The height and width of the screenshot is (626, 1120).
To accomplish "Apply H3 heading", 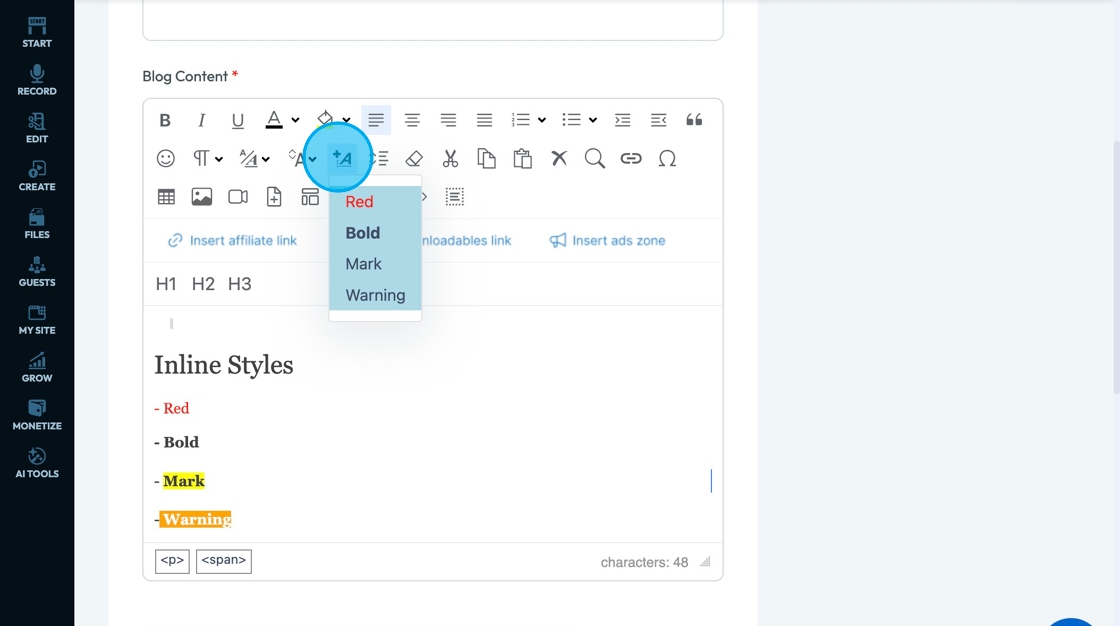I will pos(239,284).
